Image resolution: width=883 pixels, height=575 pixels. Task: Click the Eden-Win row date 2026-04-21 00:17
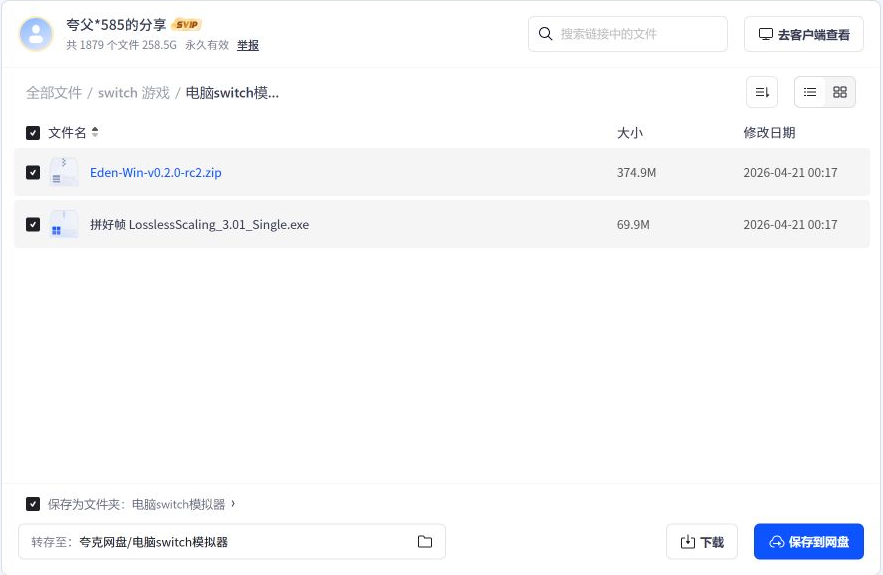790,172
